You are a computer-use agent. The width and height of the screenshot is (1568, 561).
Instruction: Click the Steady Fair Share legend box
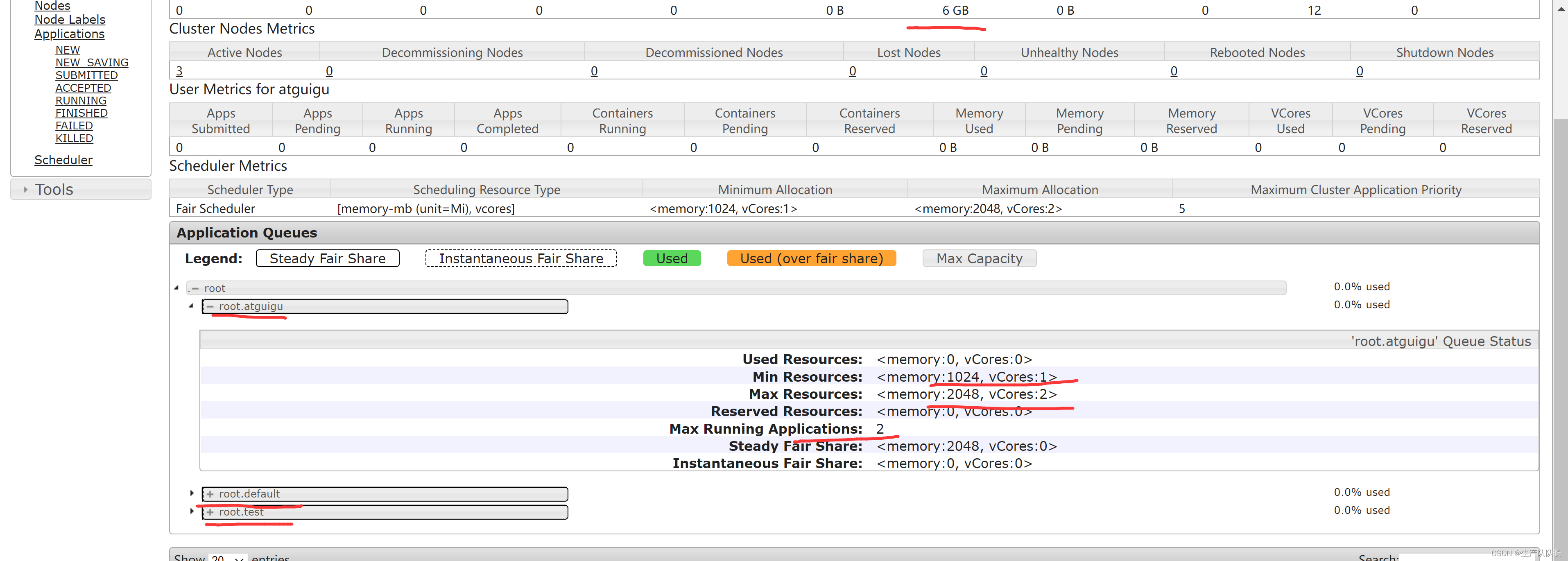328,259
